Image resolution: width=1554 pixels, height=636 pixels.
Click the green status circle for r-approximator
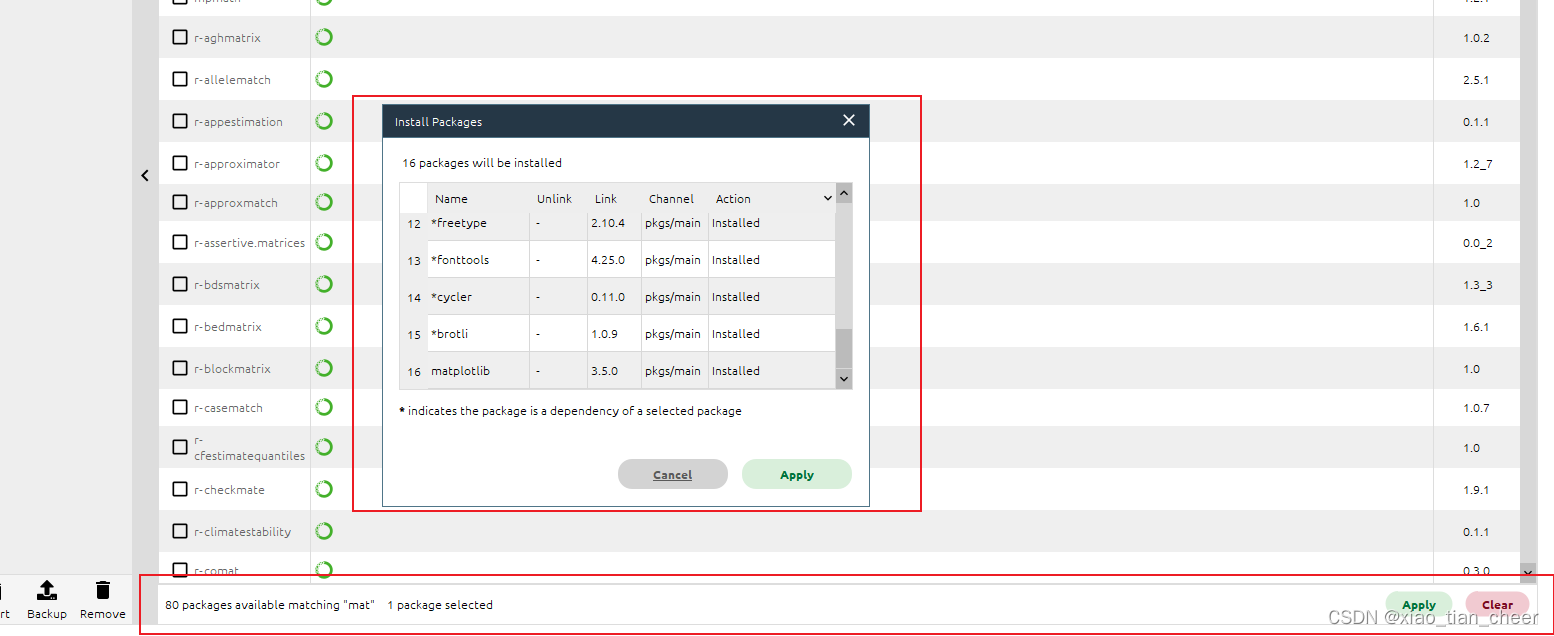pos(324,163)
